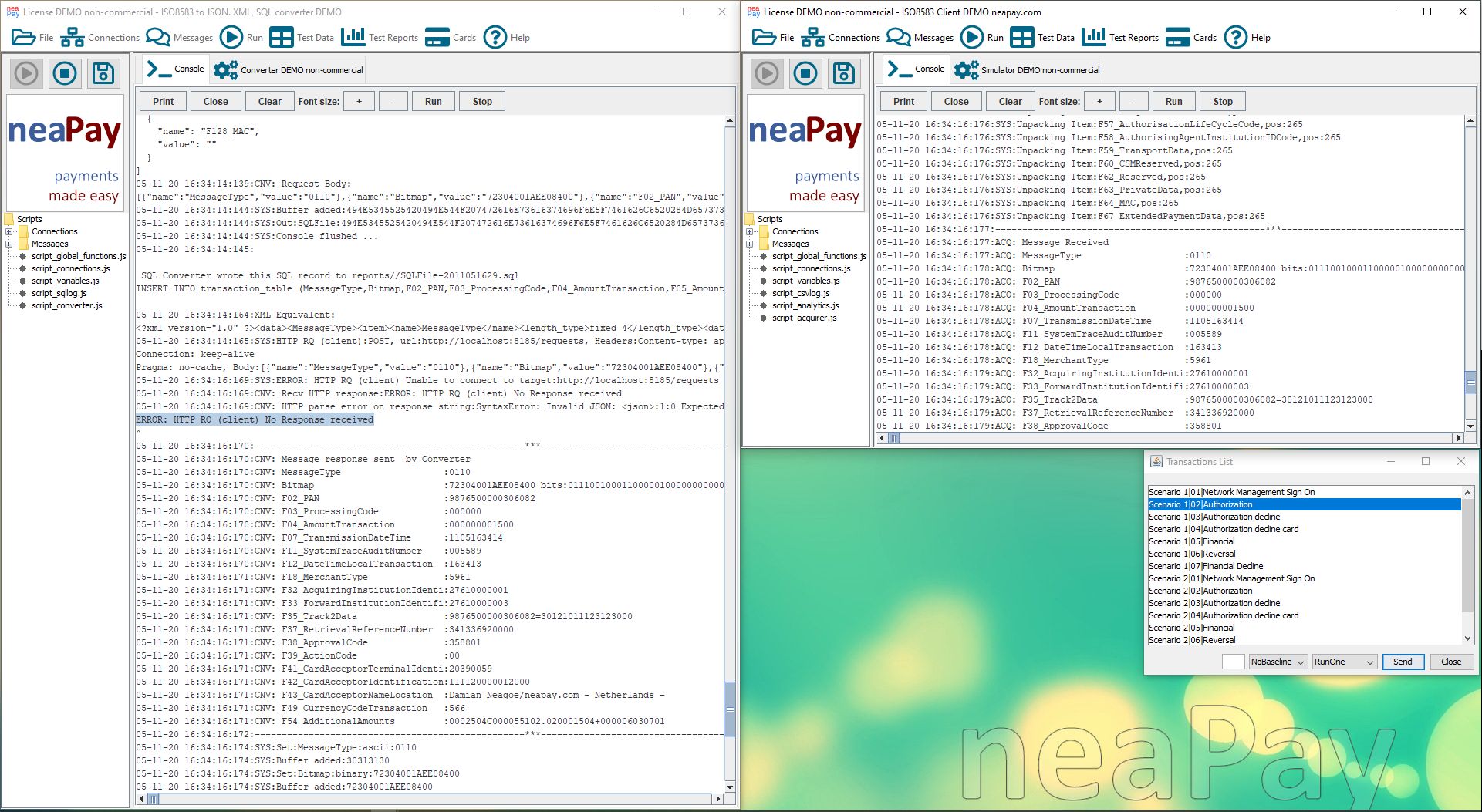
Task: Open Test Reports in converter window
Action: 380,37
